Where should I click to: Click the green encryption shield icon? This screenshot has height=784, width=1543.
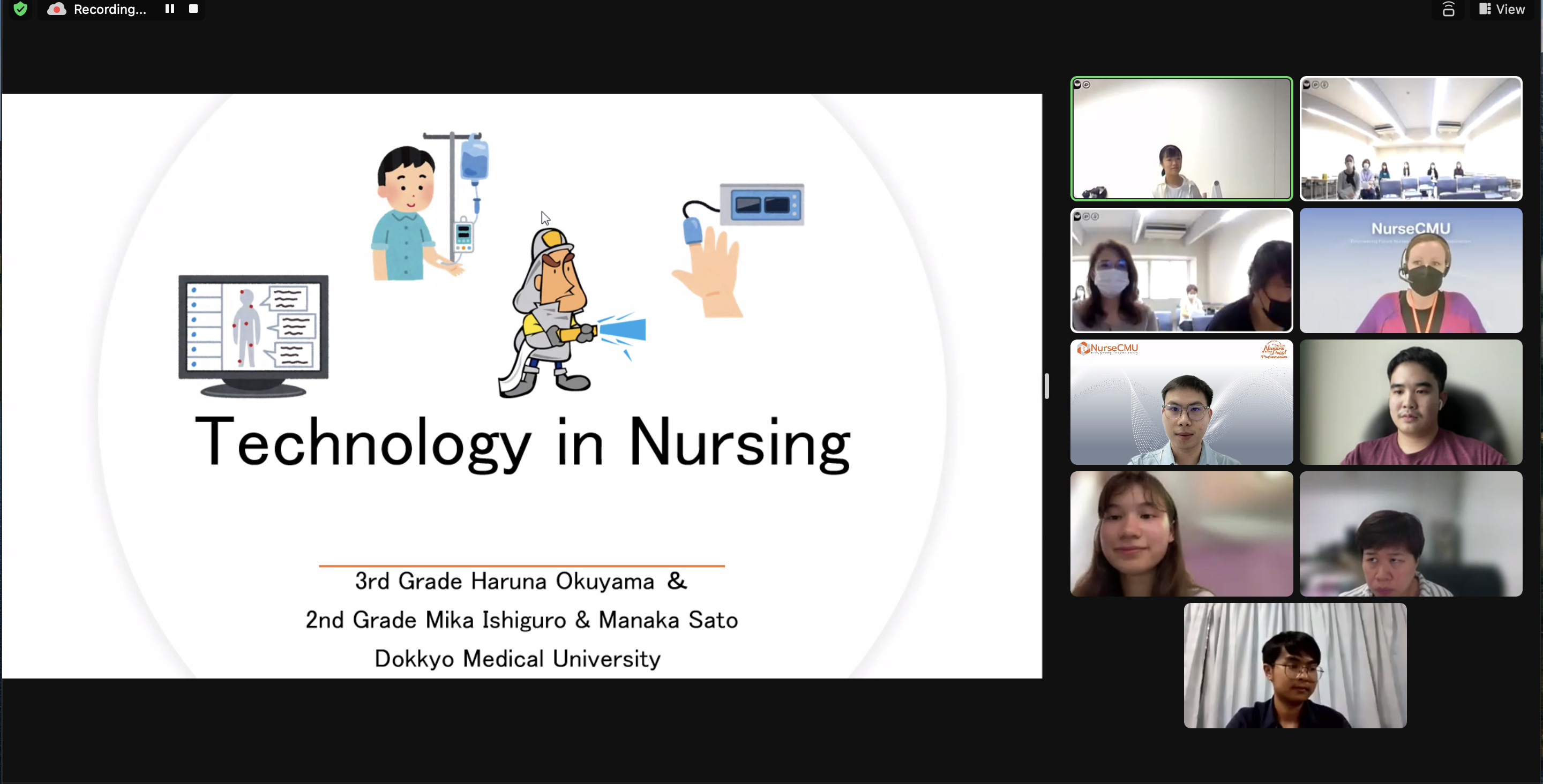point(20,9)
